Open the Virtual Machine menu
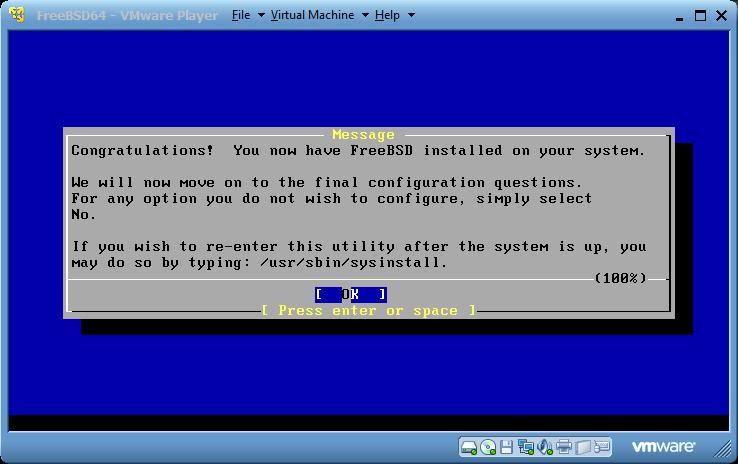The image size is (738, 464). [313, 15]
